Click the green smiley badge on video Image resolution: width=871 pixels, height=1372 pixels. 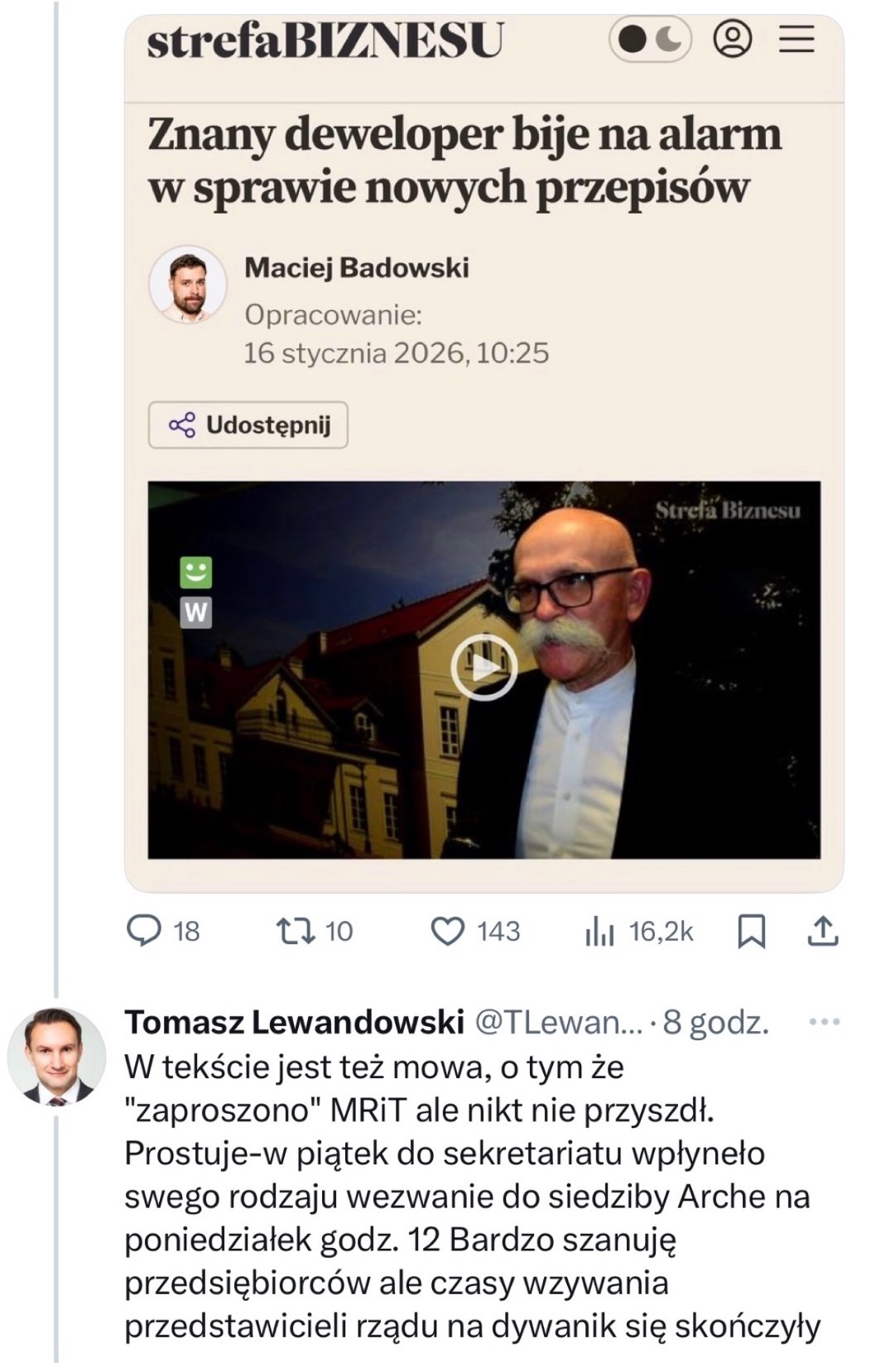[x=195, y=572]
